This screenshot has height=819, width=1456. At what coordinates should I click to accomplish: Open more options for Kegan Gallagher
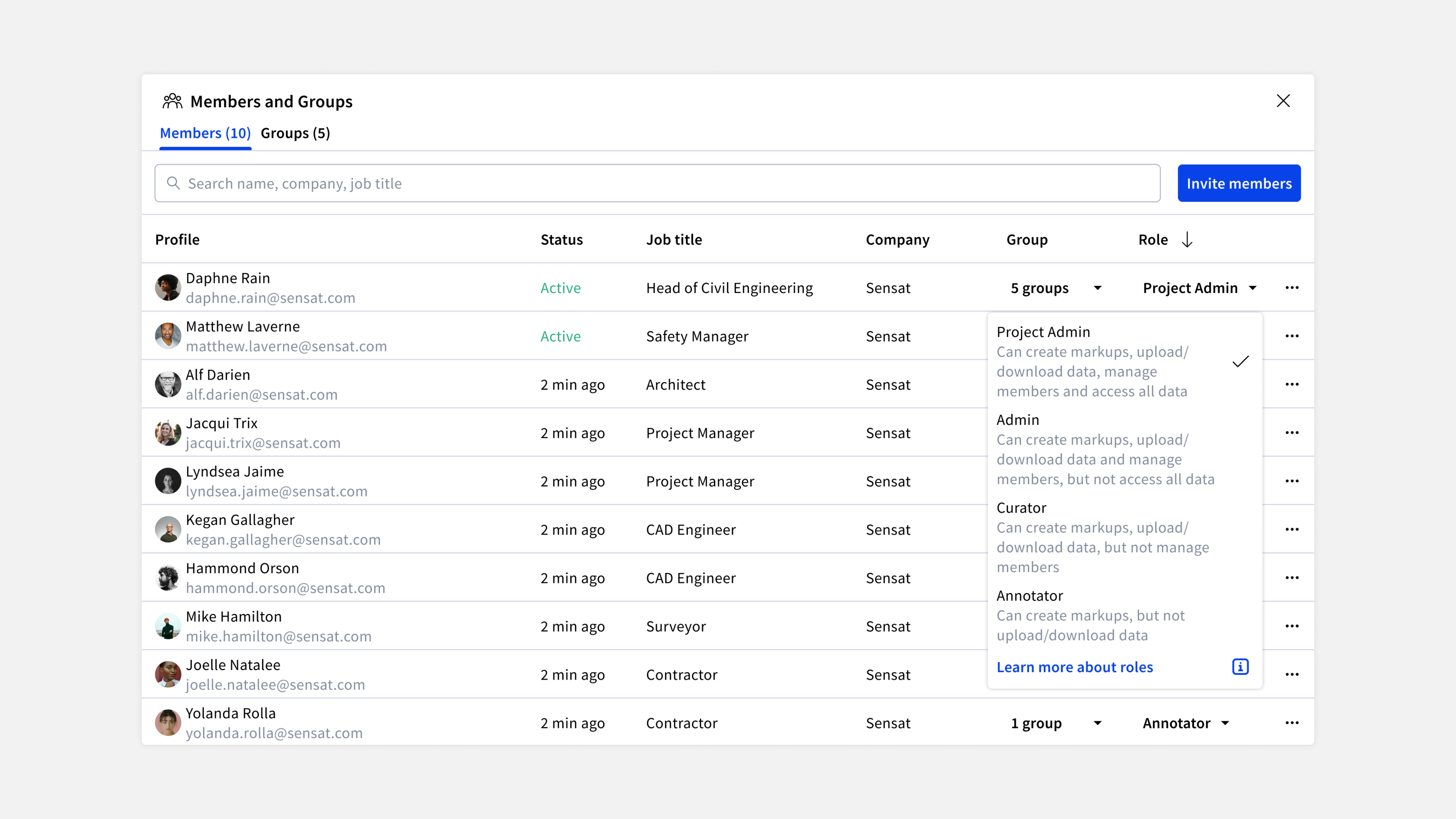click(x=1292, y=530)
